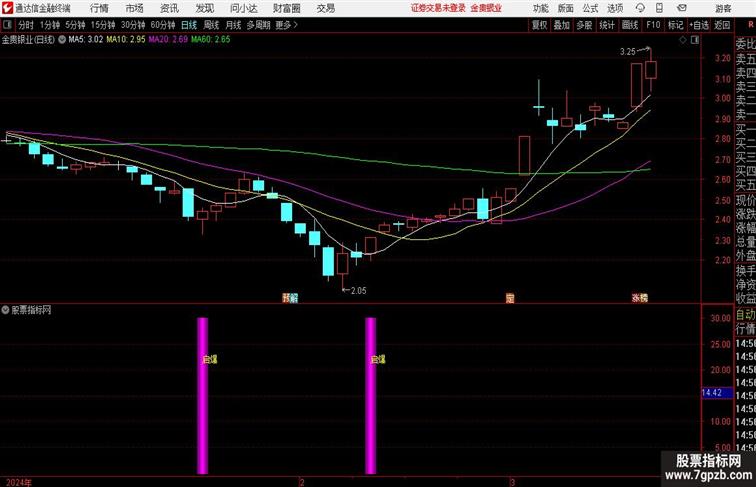Open the 多周期 multi-period view
This screenshot has width=756, height=487.
(x=258, y=25)
